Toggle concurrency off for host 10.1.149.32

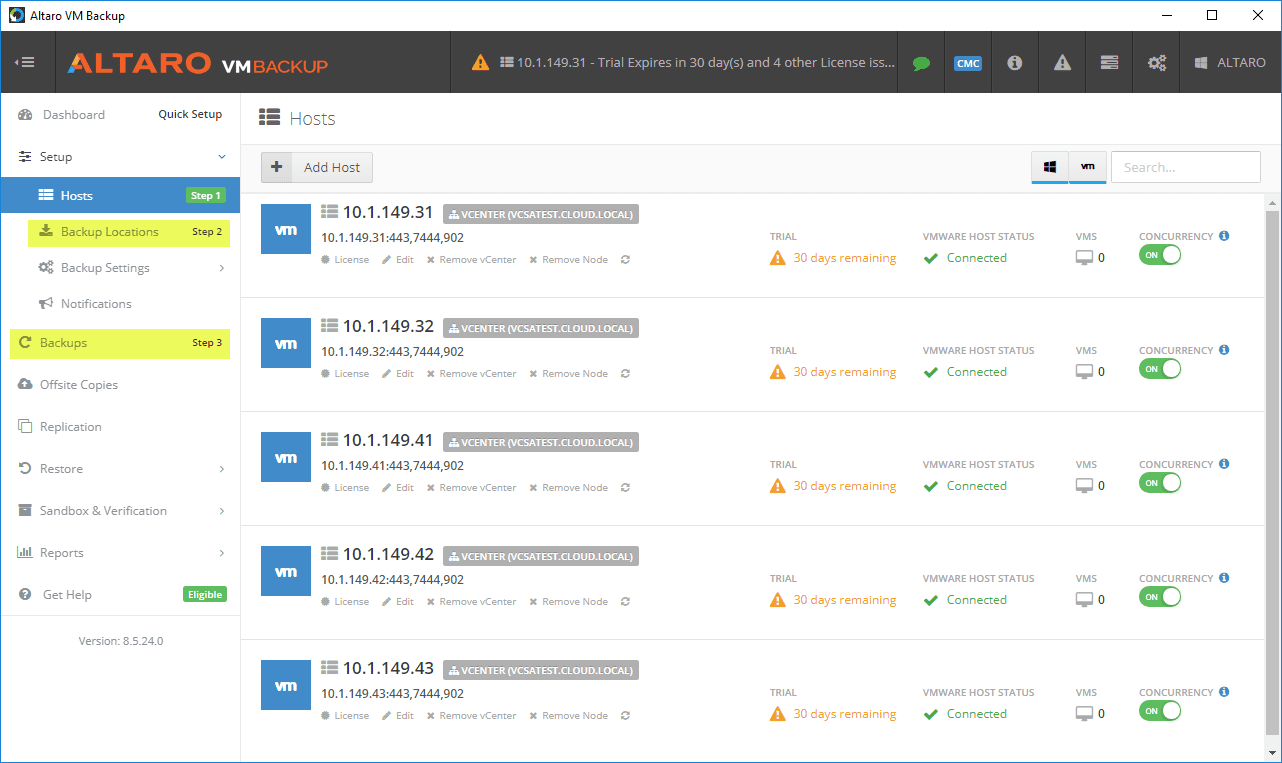(x=1160, y=369)
